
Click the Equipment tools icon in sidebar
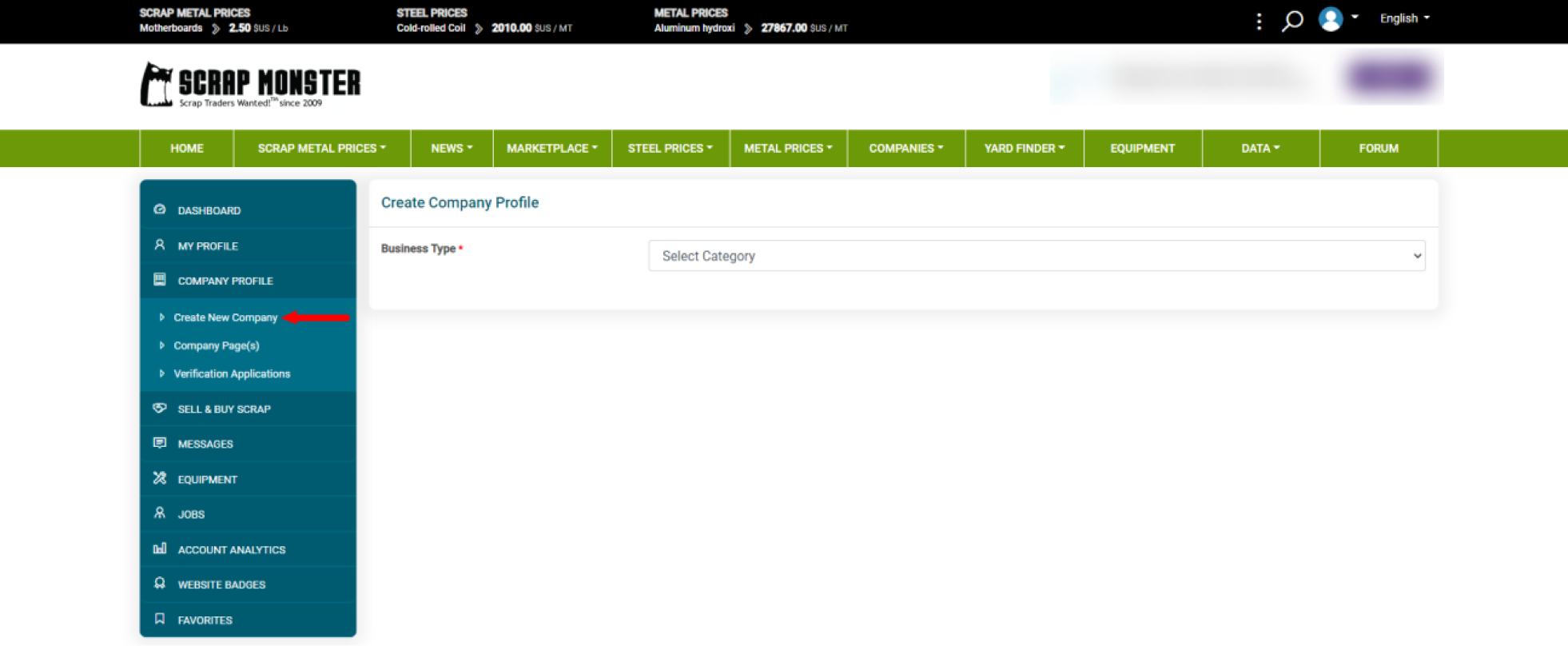tap(160, 478)
